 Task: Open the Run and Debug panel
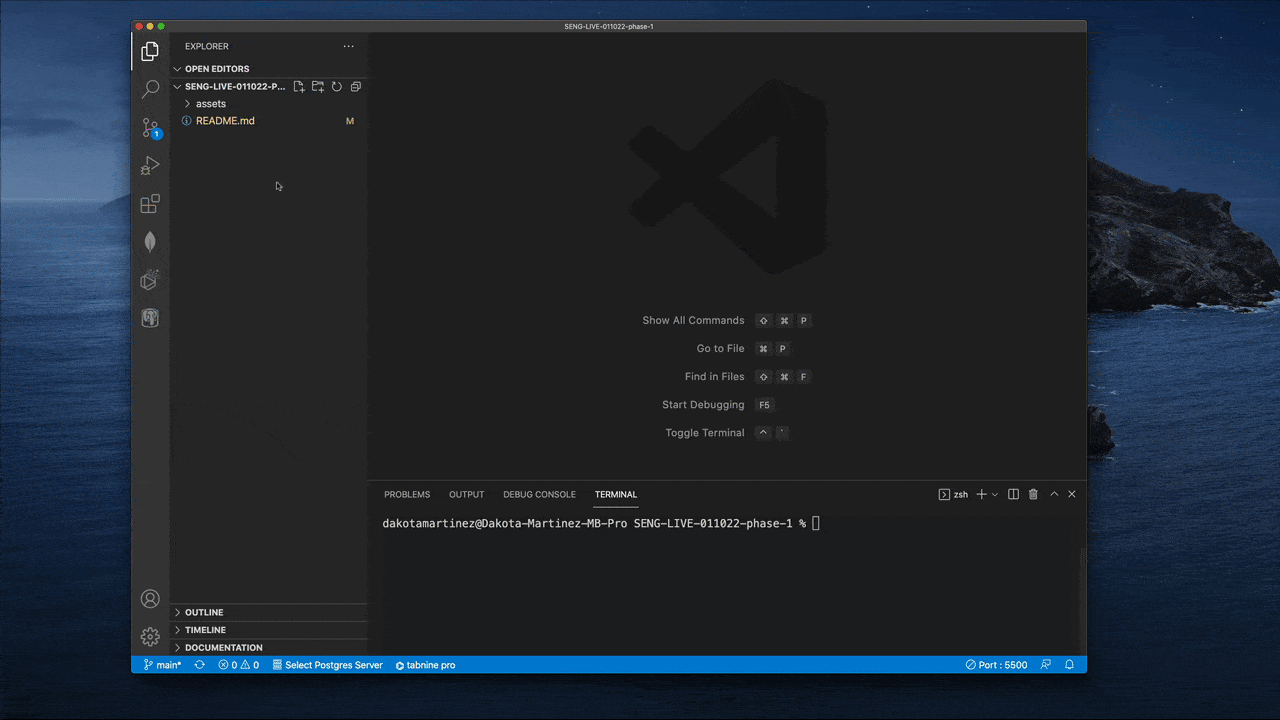click(150, 165)
